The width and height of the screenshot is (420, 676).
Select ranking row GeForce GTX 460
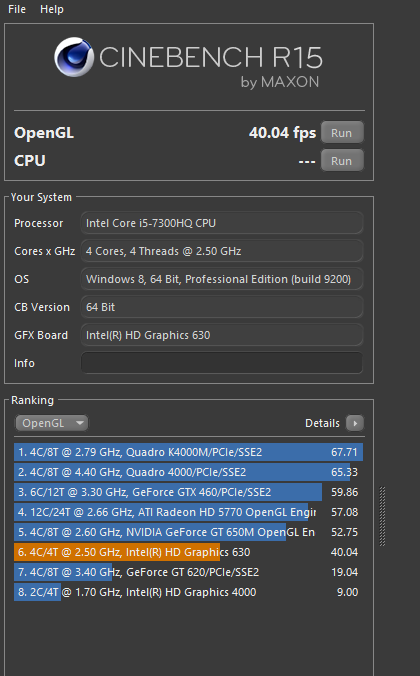[188, 492]
